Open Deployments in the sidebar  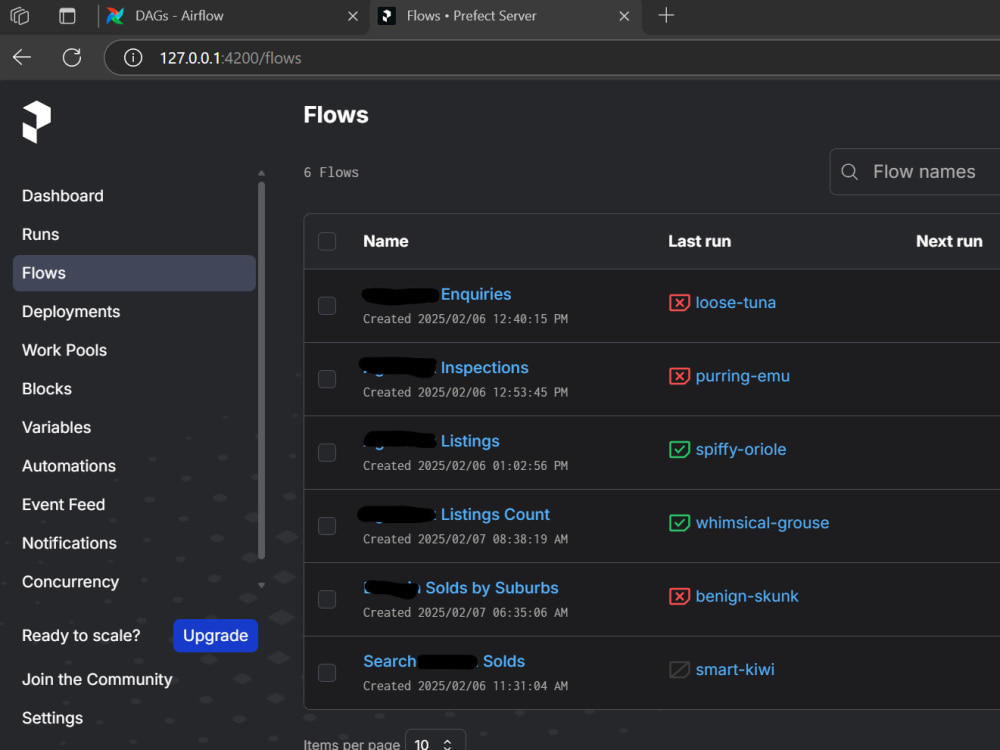tap(71, 311)
